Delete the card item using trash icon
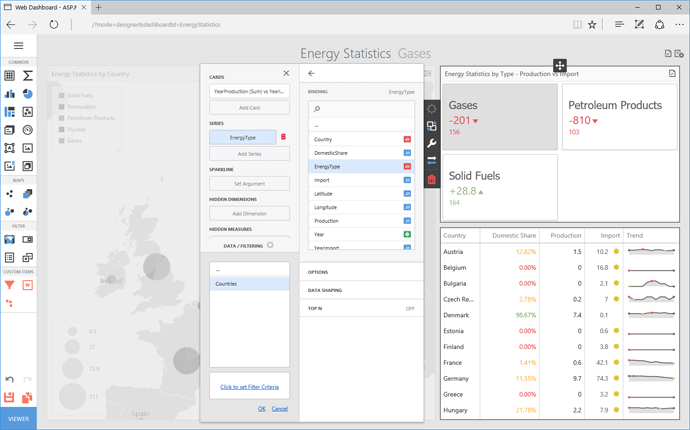This screenshot has width=690, height=430. tap(432, 179)
